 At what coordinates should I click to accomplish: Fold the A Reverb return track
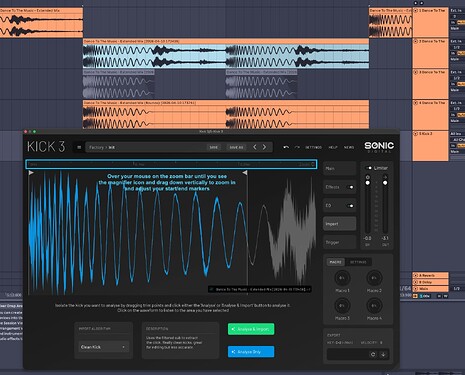(x=415, y=275)
